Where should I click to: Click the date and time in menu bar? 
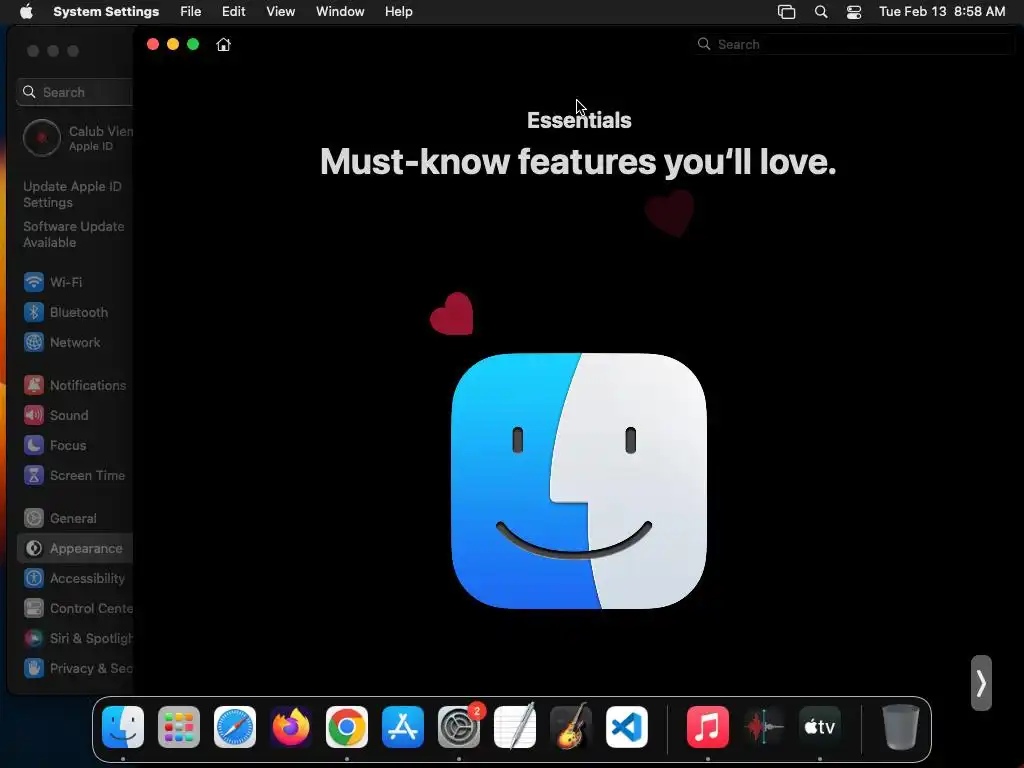tap(942, 11)
